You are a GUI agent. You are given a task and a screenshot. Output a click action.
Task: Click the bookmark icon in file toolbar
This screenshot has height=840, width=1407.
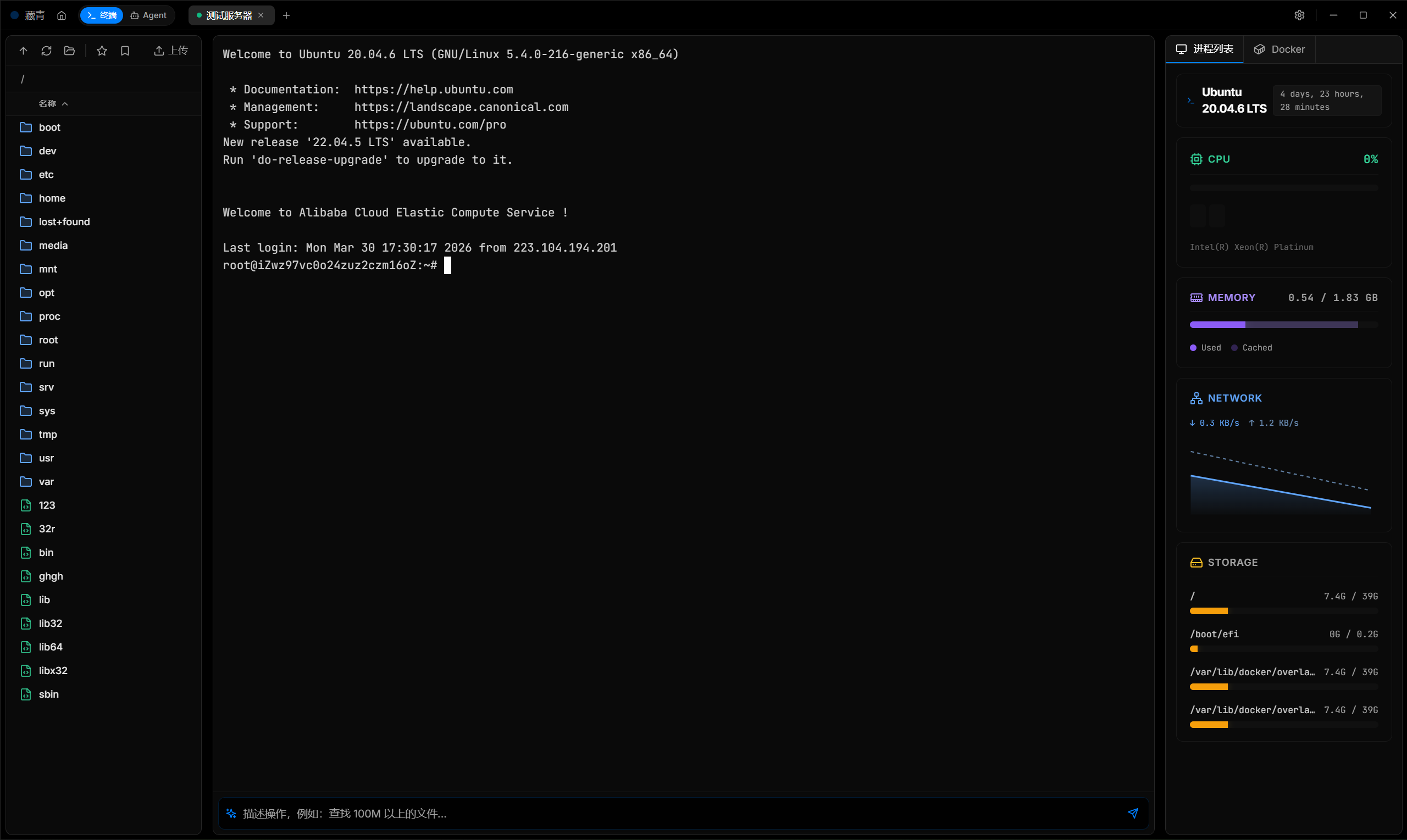coord(125,51)
